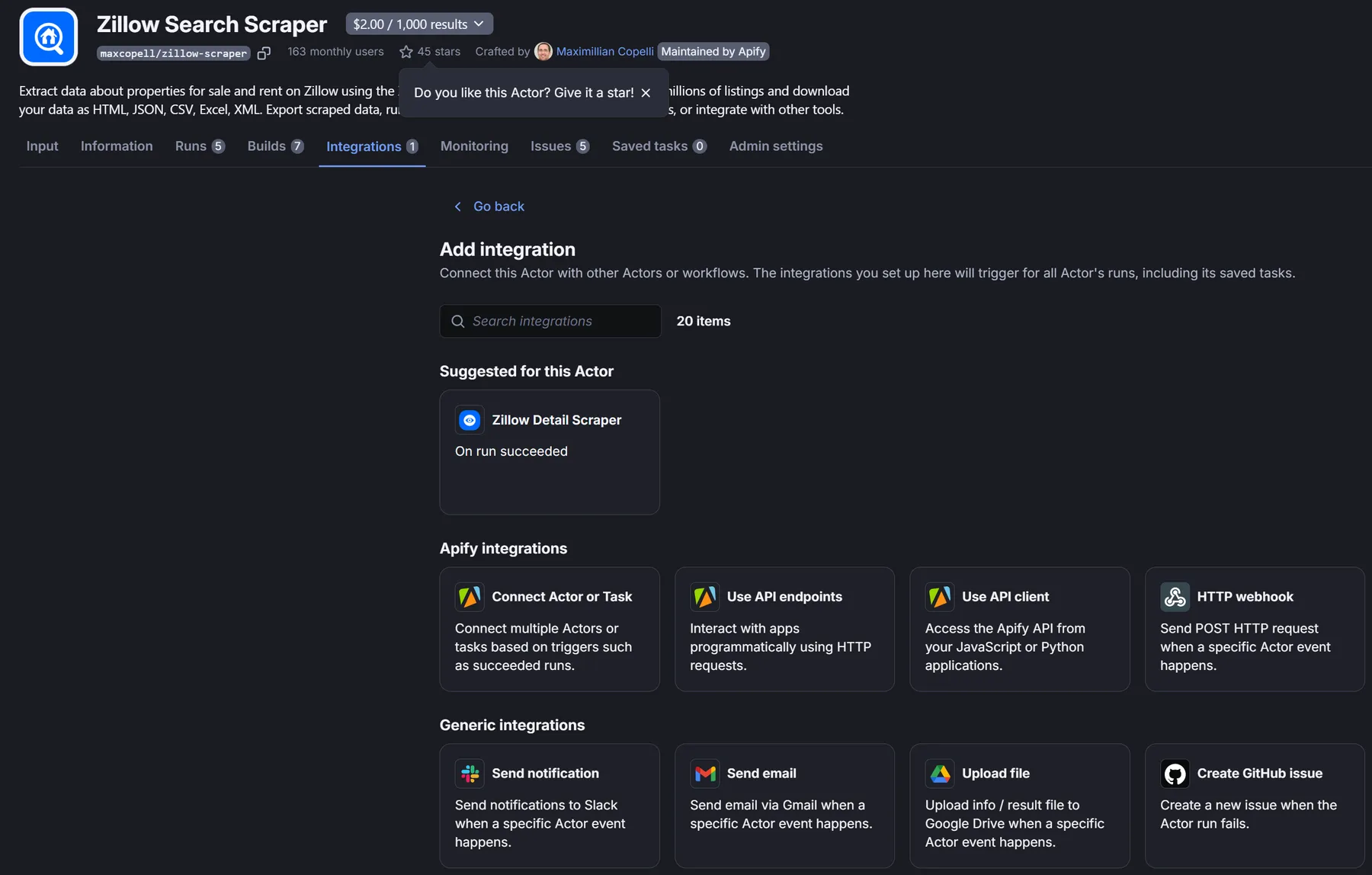1372x875 pixels.
Task: Open the $2.00 / 1,000 results pricing dropdown
Action: [x=419, y=24]
